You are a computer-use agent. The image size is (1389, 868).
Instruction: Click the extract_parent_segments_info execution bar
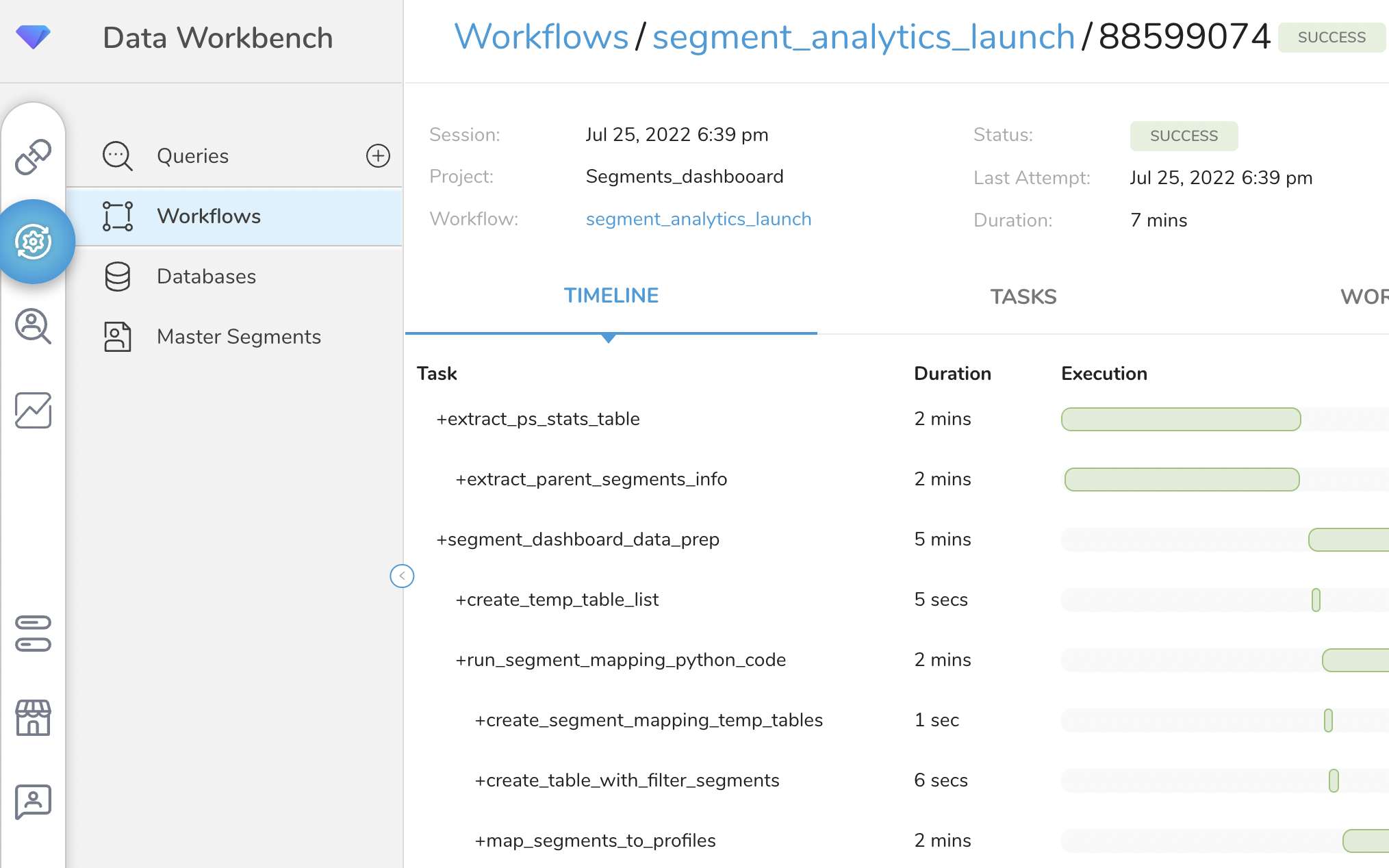click(1182, 479)
